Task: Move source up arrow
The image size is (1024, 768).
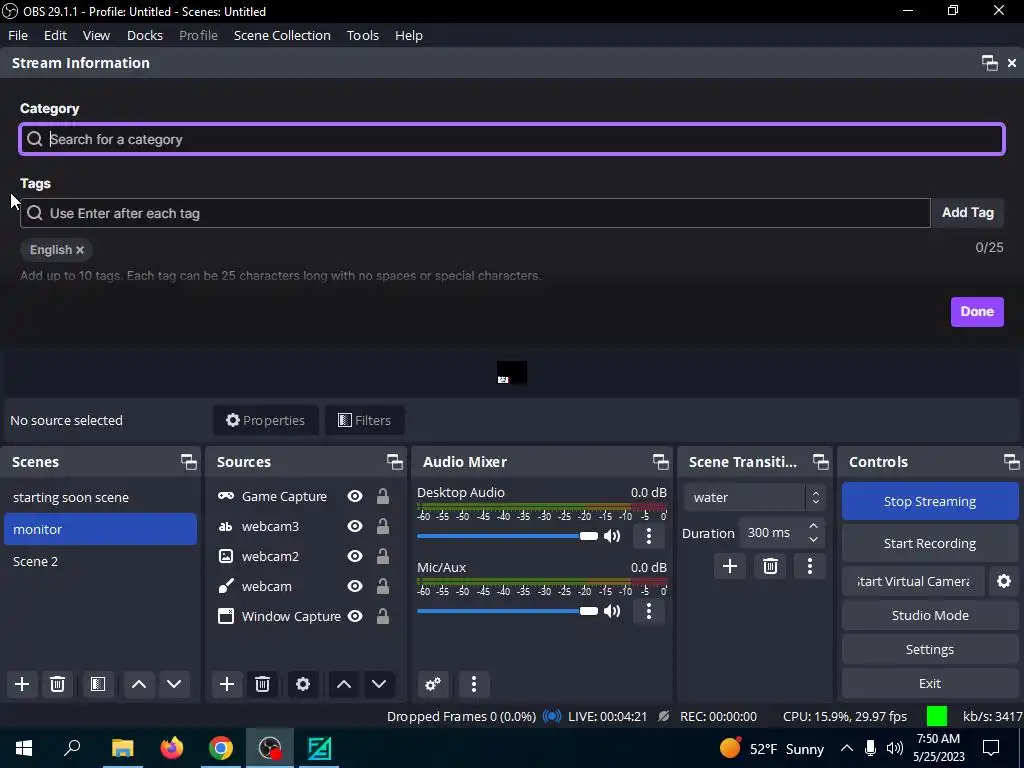Action: [x=344, y=684]
